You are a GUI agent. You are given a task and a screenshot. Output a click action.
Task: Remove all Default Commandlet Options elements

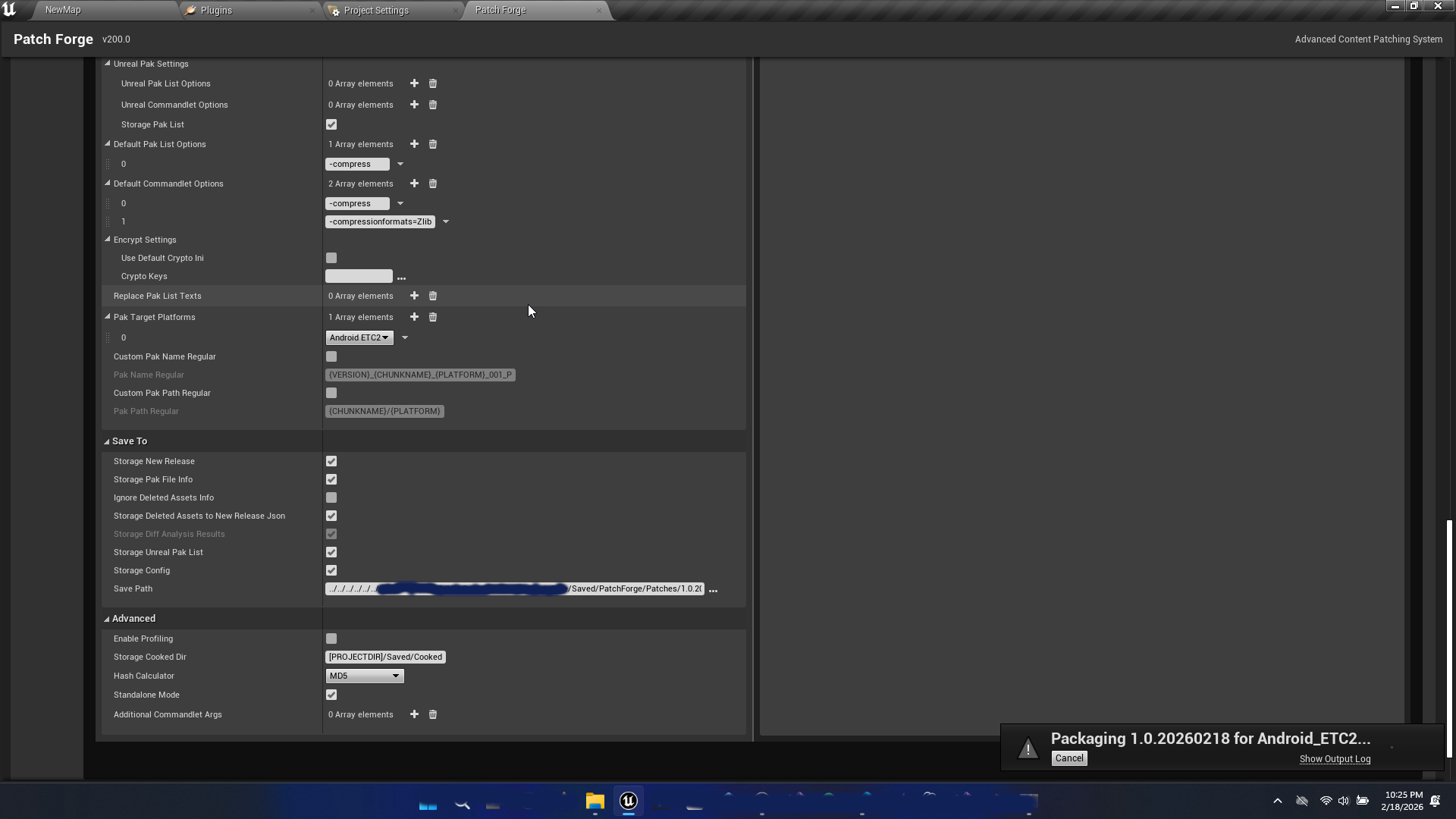(x=433, y=184)
